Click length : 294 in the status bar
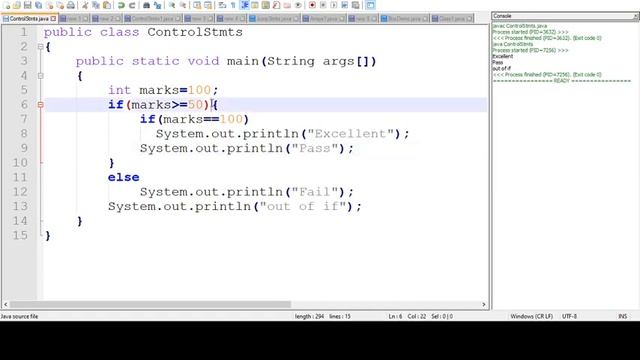The image size is (640, 360). 309,316
